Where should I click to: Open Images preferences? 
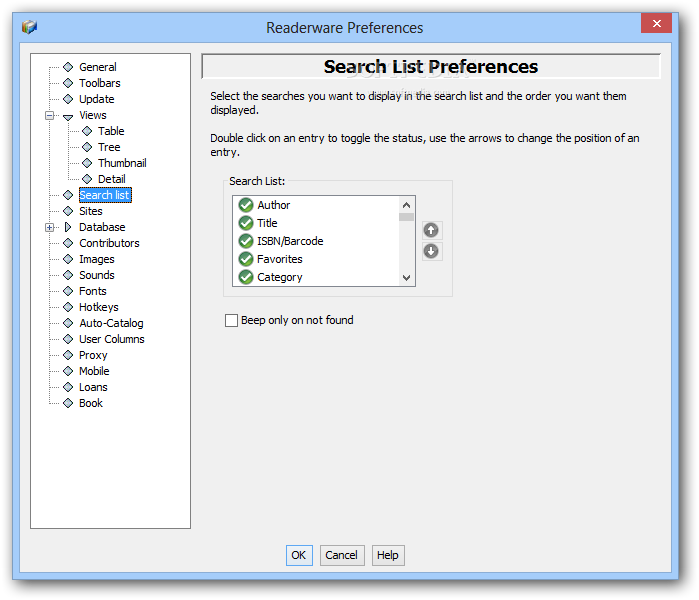pos(97,259)
